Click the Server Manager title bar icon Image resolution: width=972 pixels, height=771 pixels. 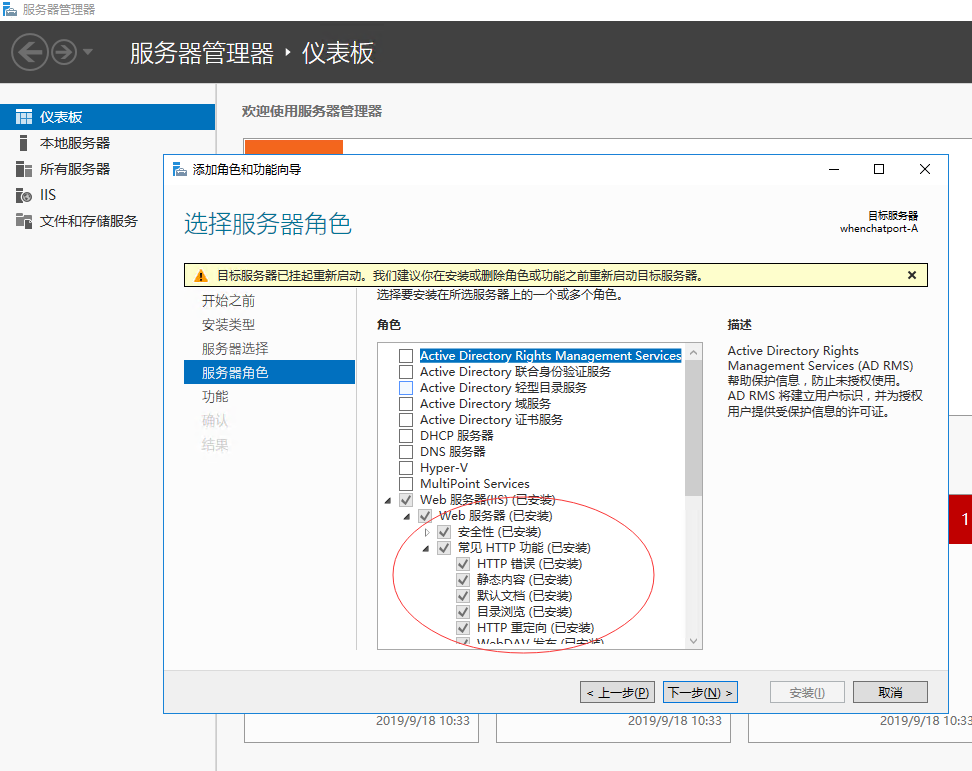[x=10, y=9]
